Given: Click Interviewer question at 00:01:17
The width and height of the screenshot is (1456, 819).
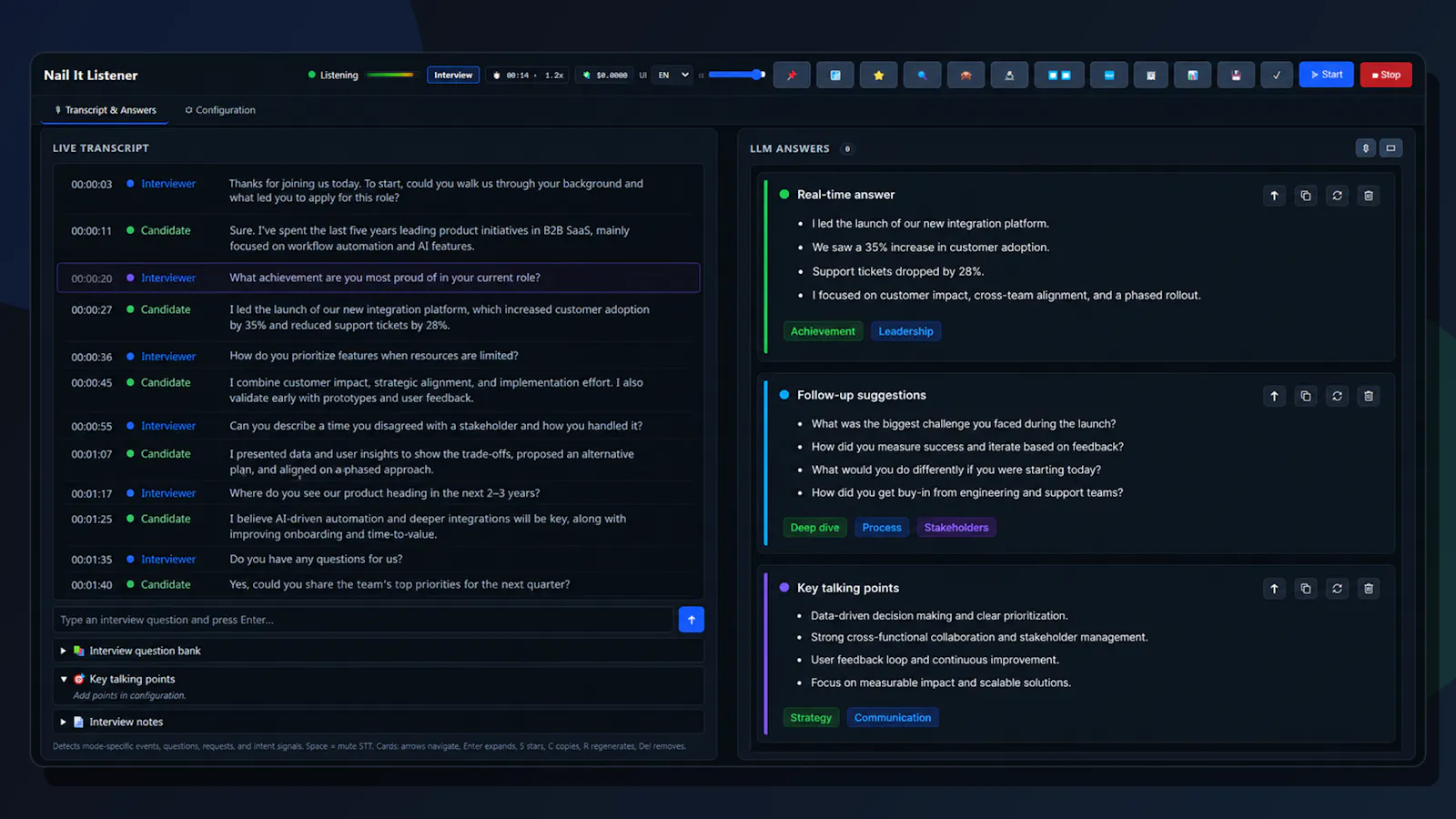Looking at the screenshot, I should [x=379, y=493].
